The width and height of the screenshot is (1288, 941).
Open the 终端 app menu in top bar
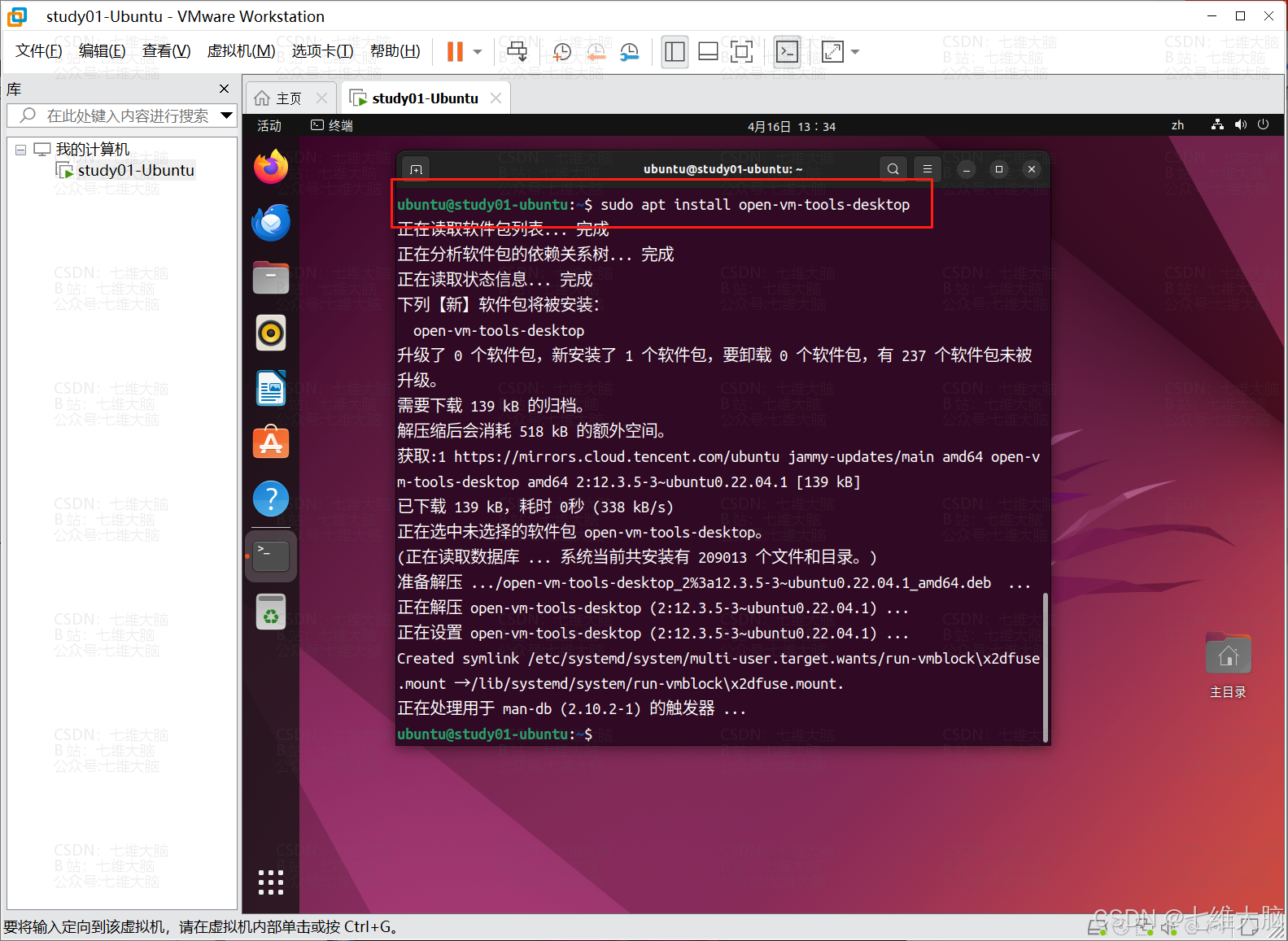[x=332, y=125]
